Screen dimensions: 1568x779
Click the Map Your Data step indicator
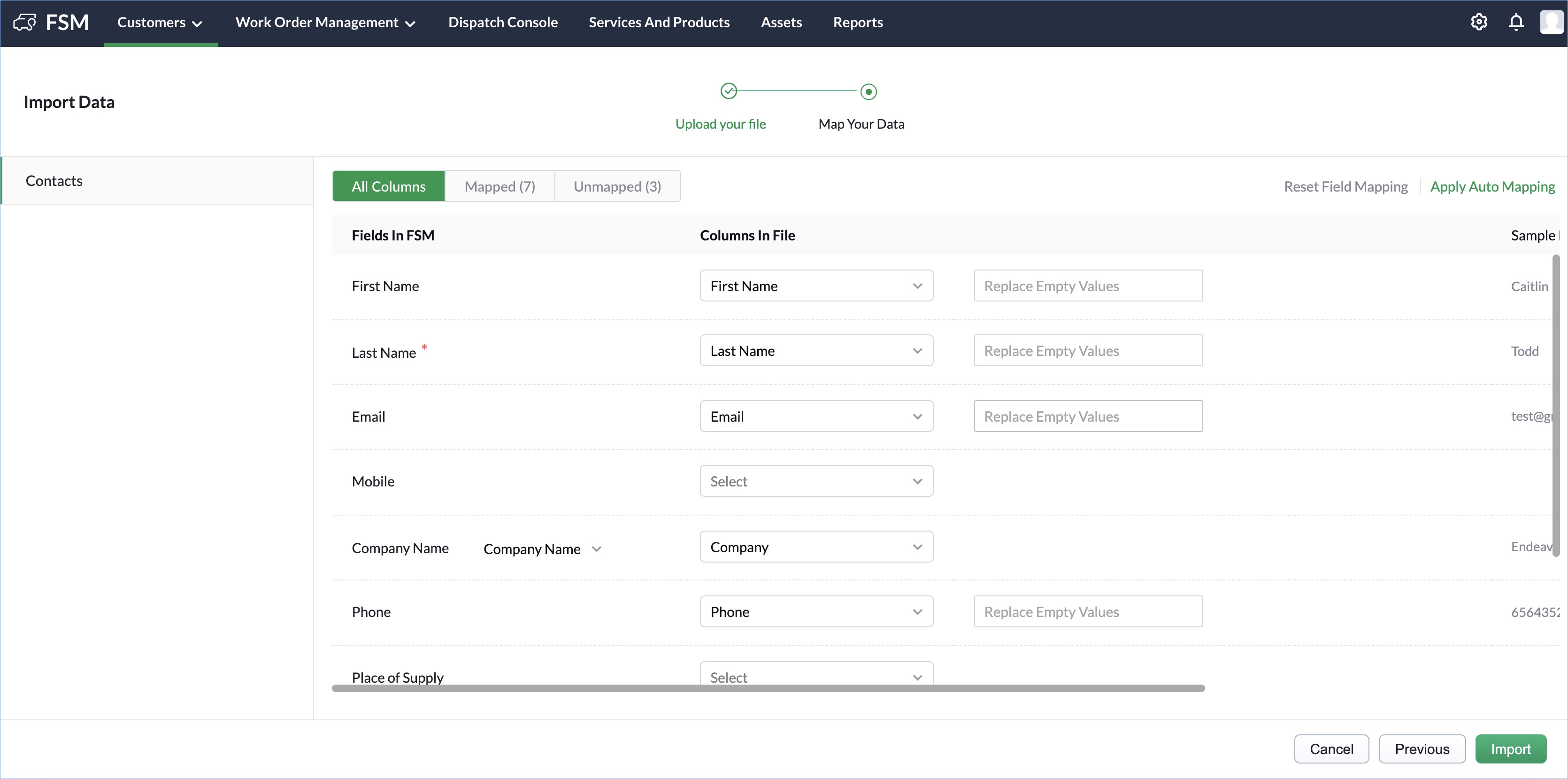[x=868, y=92]
